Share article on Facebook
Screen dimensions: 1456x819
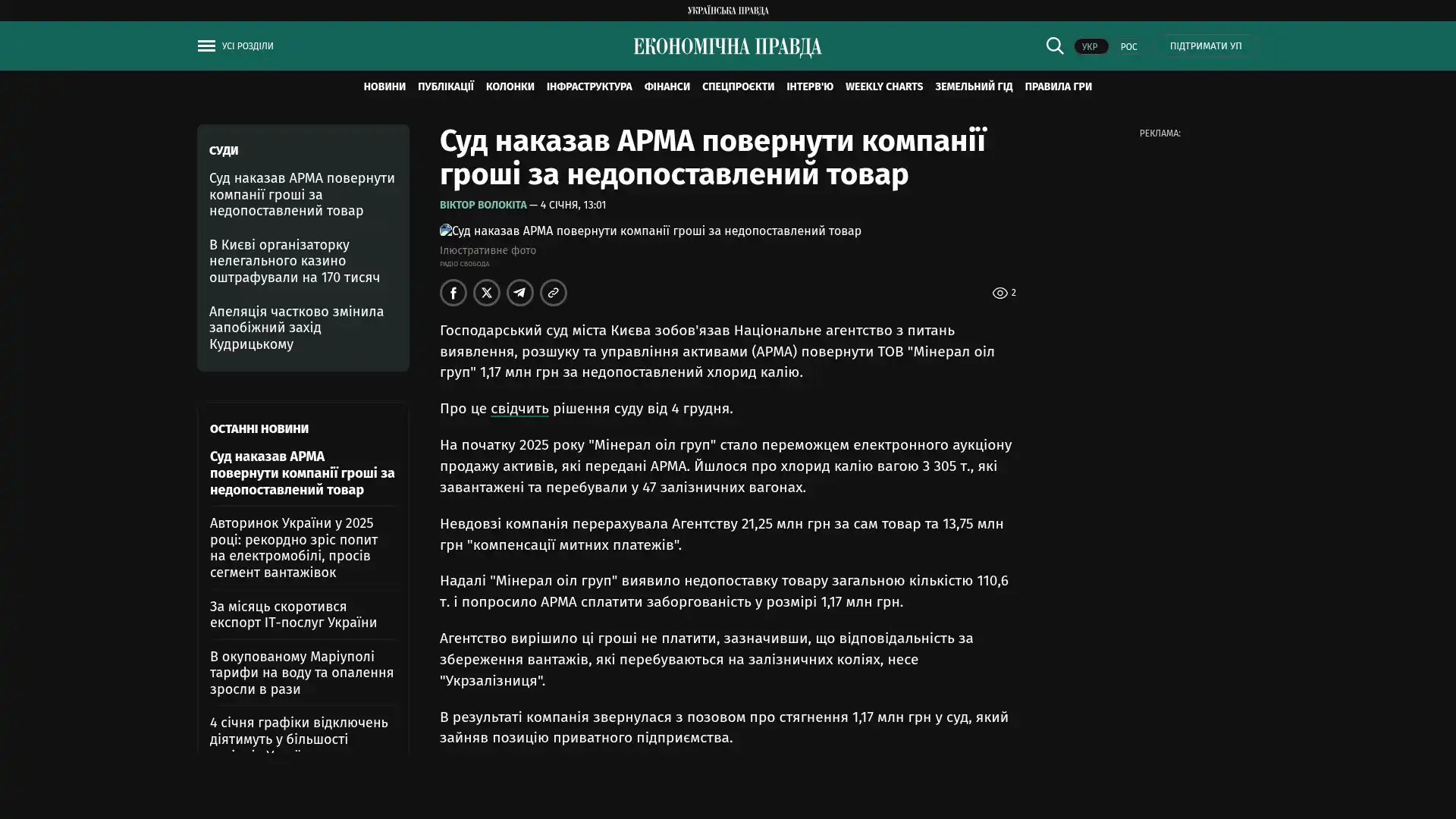[453, 293]
